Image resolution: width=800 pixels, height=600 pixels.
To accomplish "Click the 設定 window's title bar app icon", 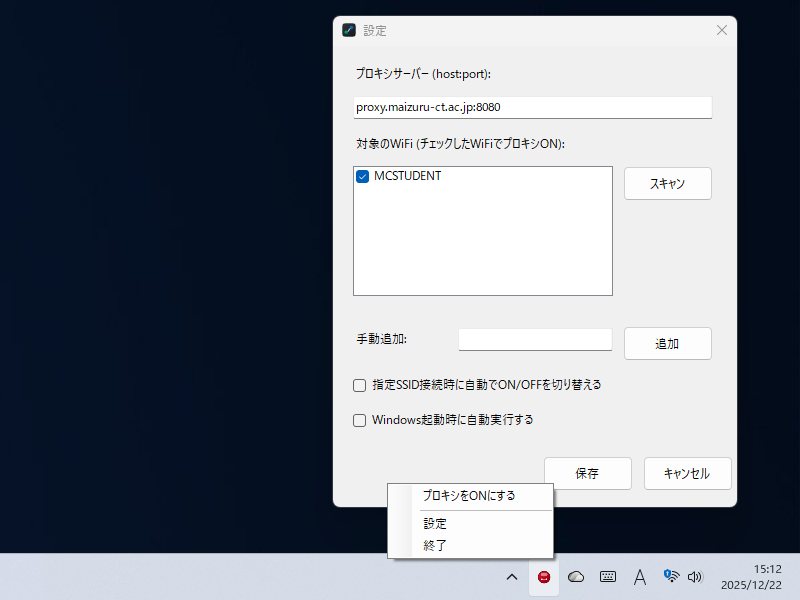I will 349,30.
